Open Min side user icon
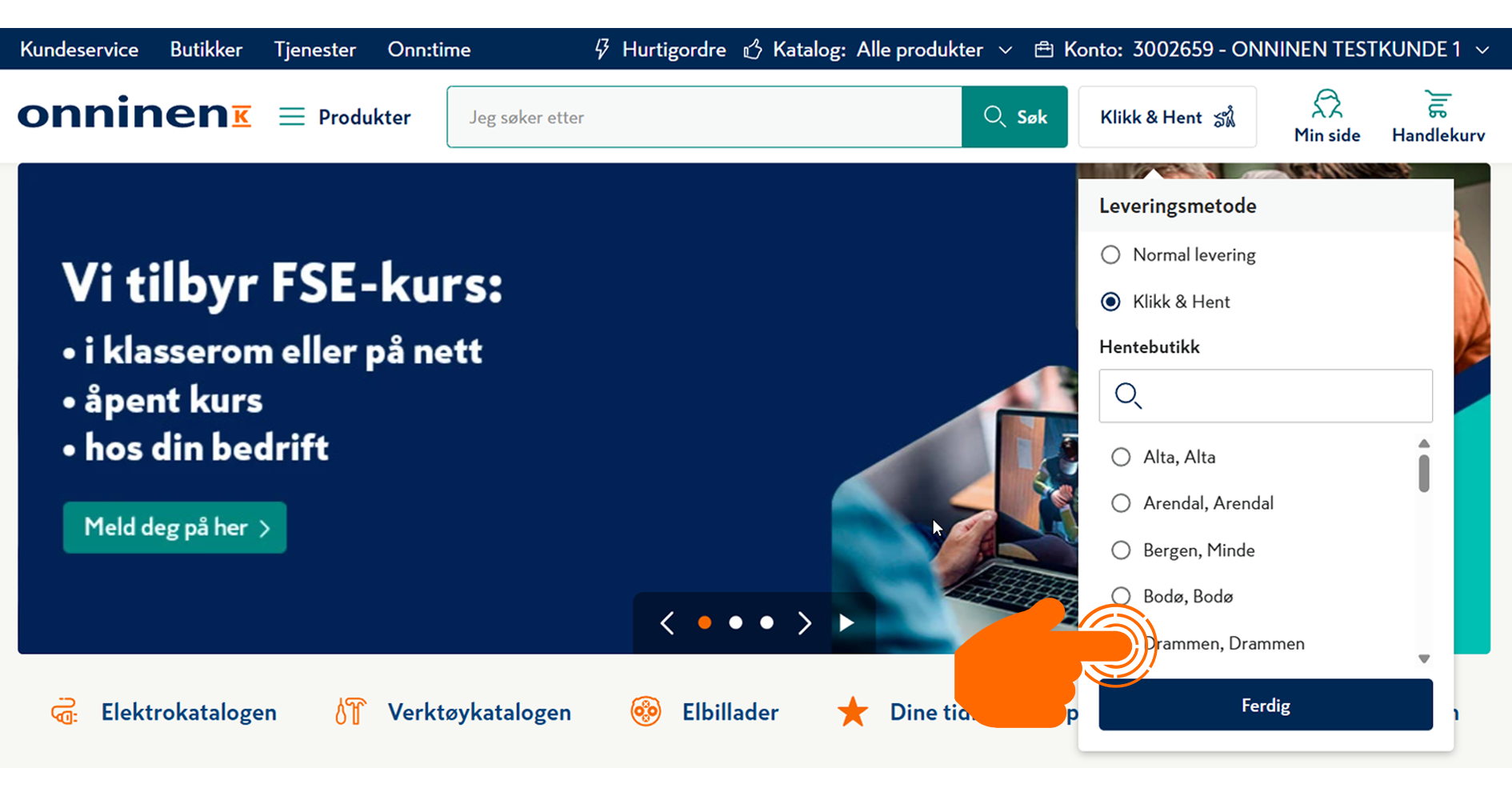Screen dimensions: 1512x800 tap(1326, 105)
